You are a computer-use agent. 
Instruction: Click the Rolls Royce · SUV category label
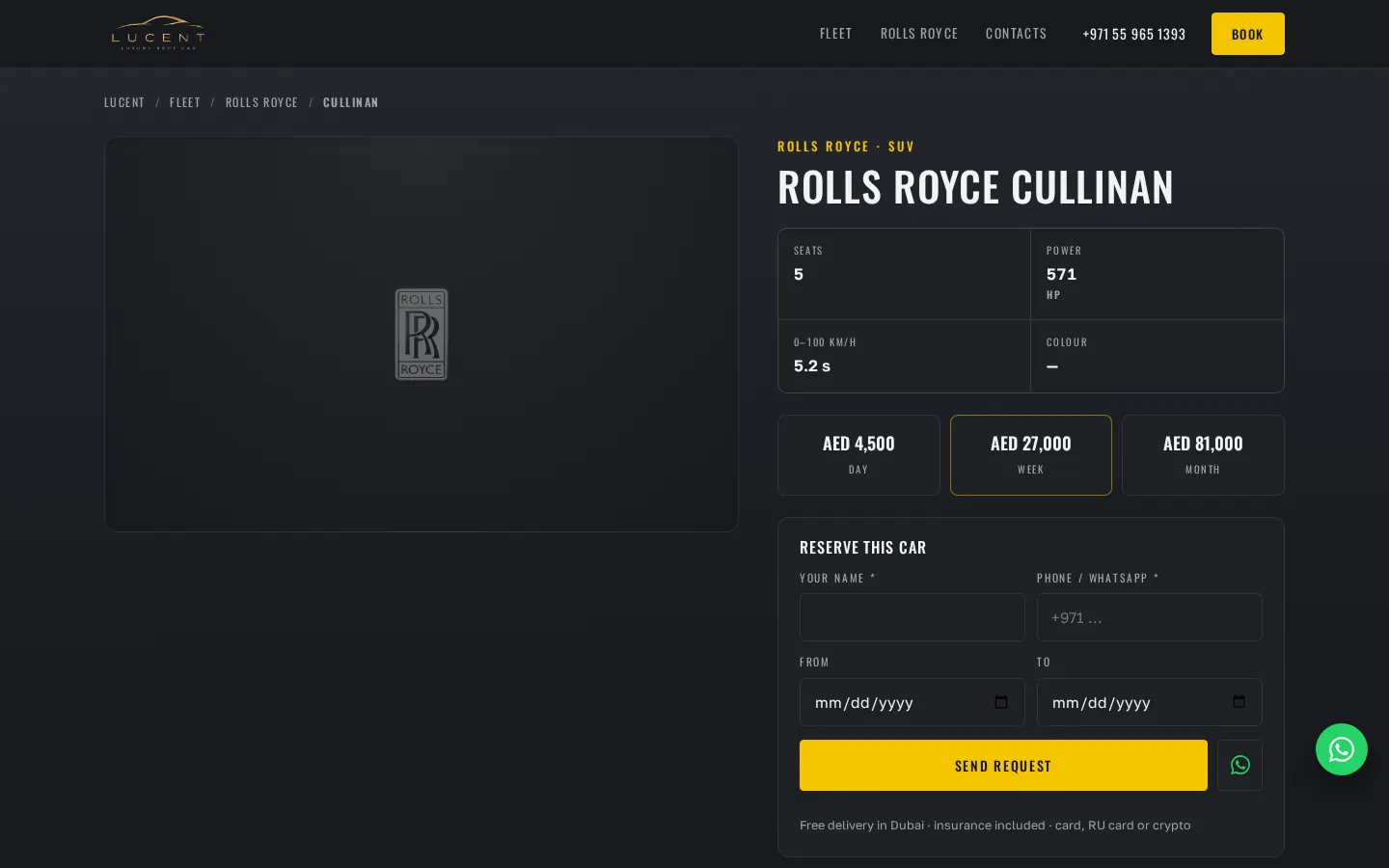[846, 147]
